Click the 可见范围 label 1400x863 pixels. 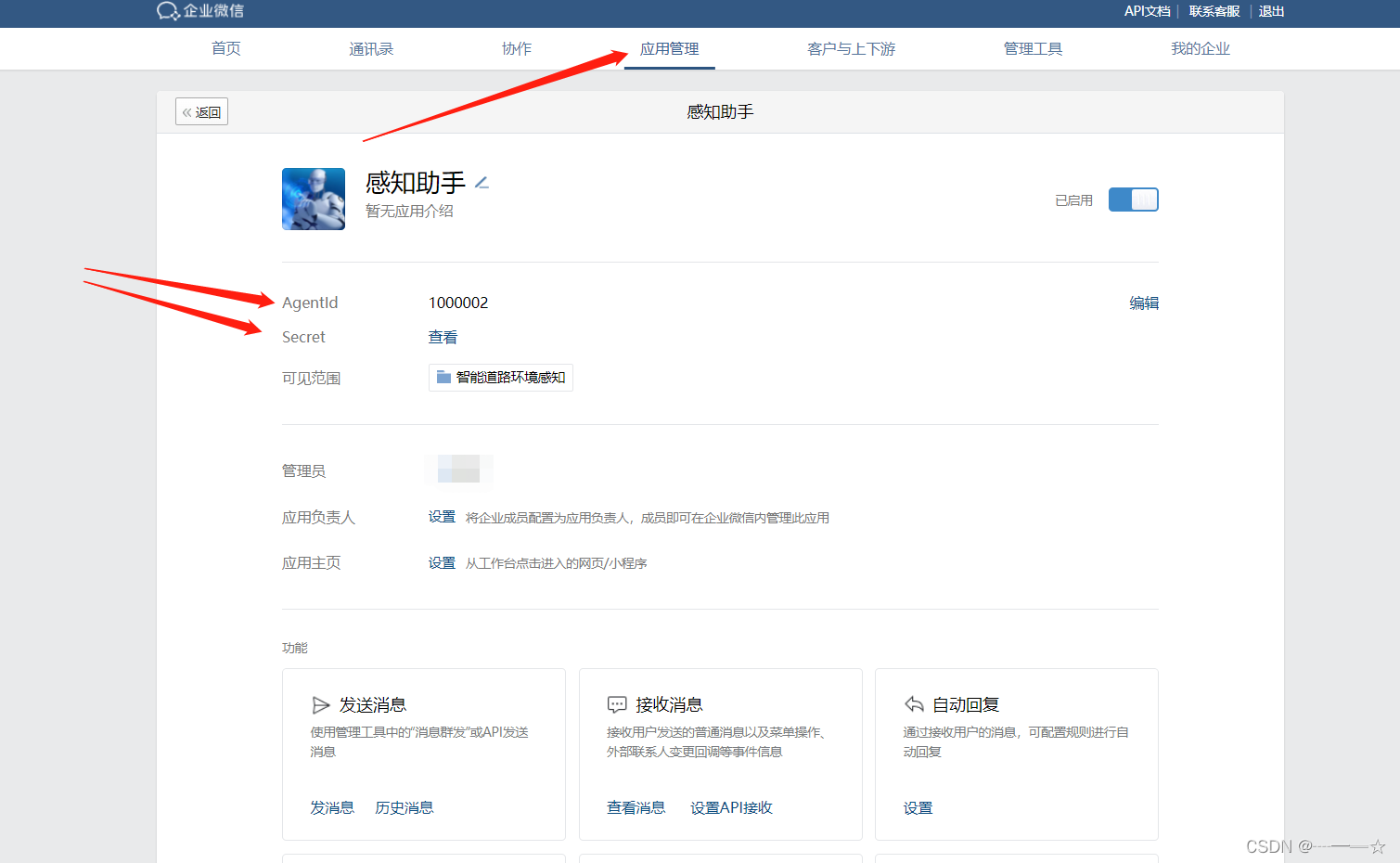pos(312,379)
